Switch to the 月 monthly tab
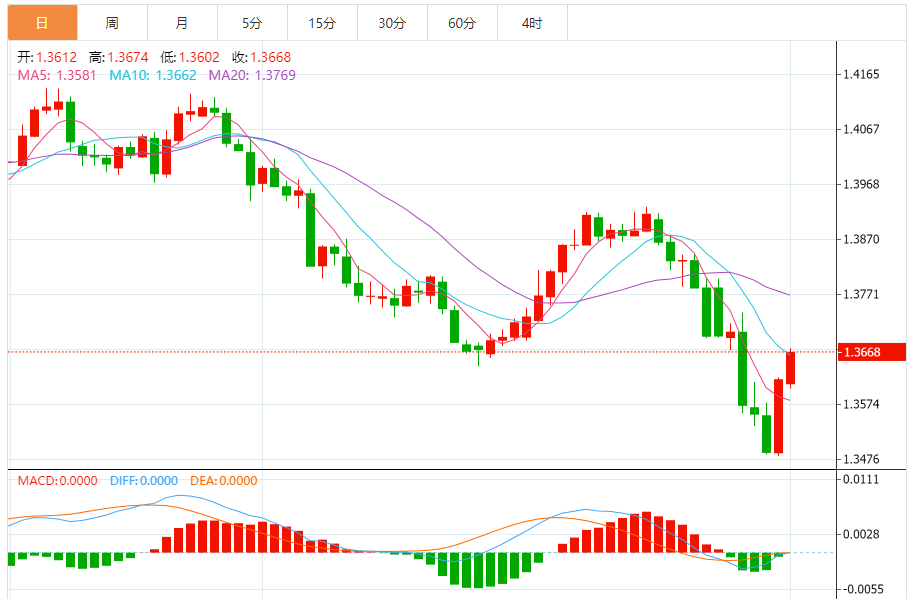The height and width of the screenshot is (599, 911). [182, 23]
